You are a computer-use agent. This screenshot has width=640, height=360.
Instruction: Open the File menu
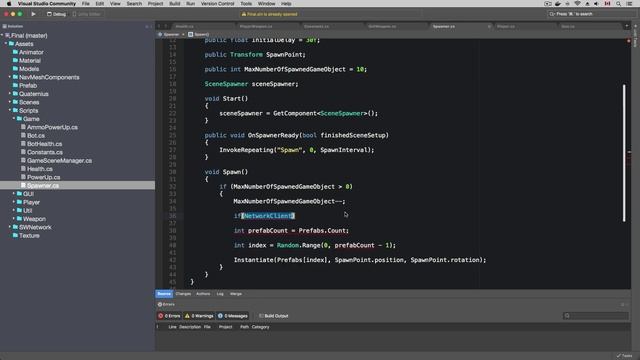[x=85, y=4]
